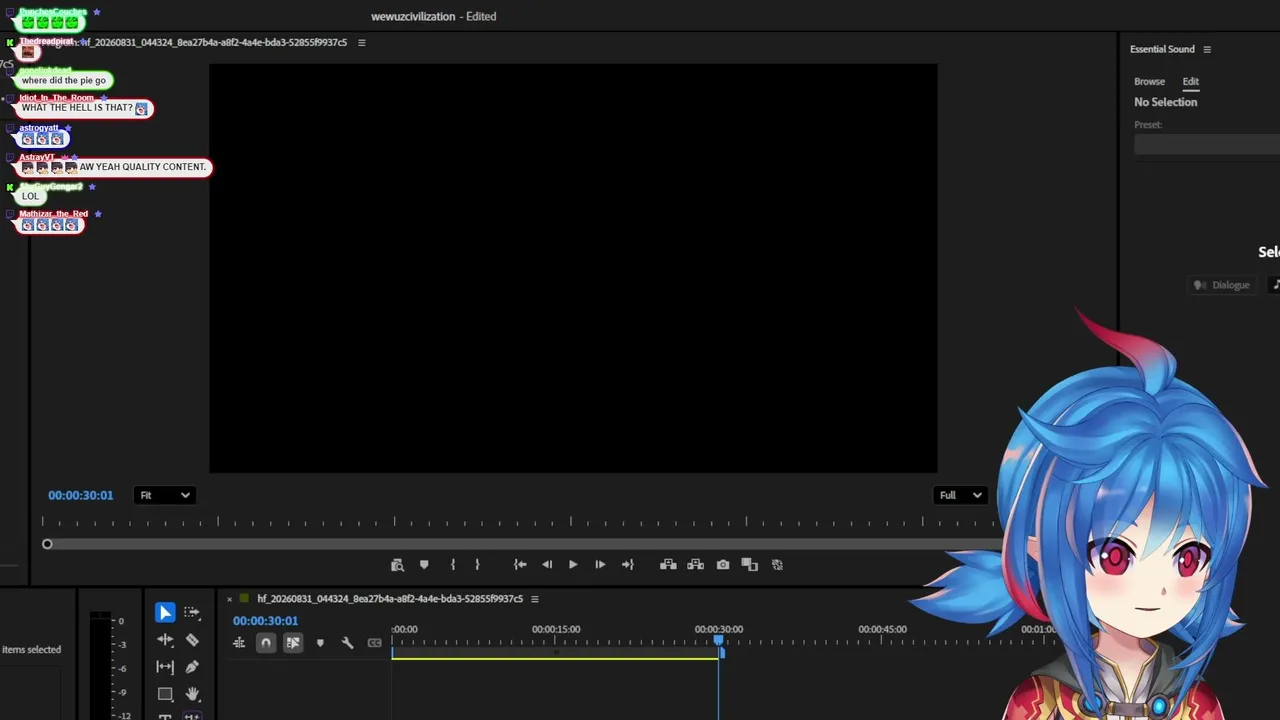Toggle the Proxies button

777,565
